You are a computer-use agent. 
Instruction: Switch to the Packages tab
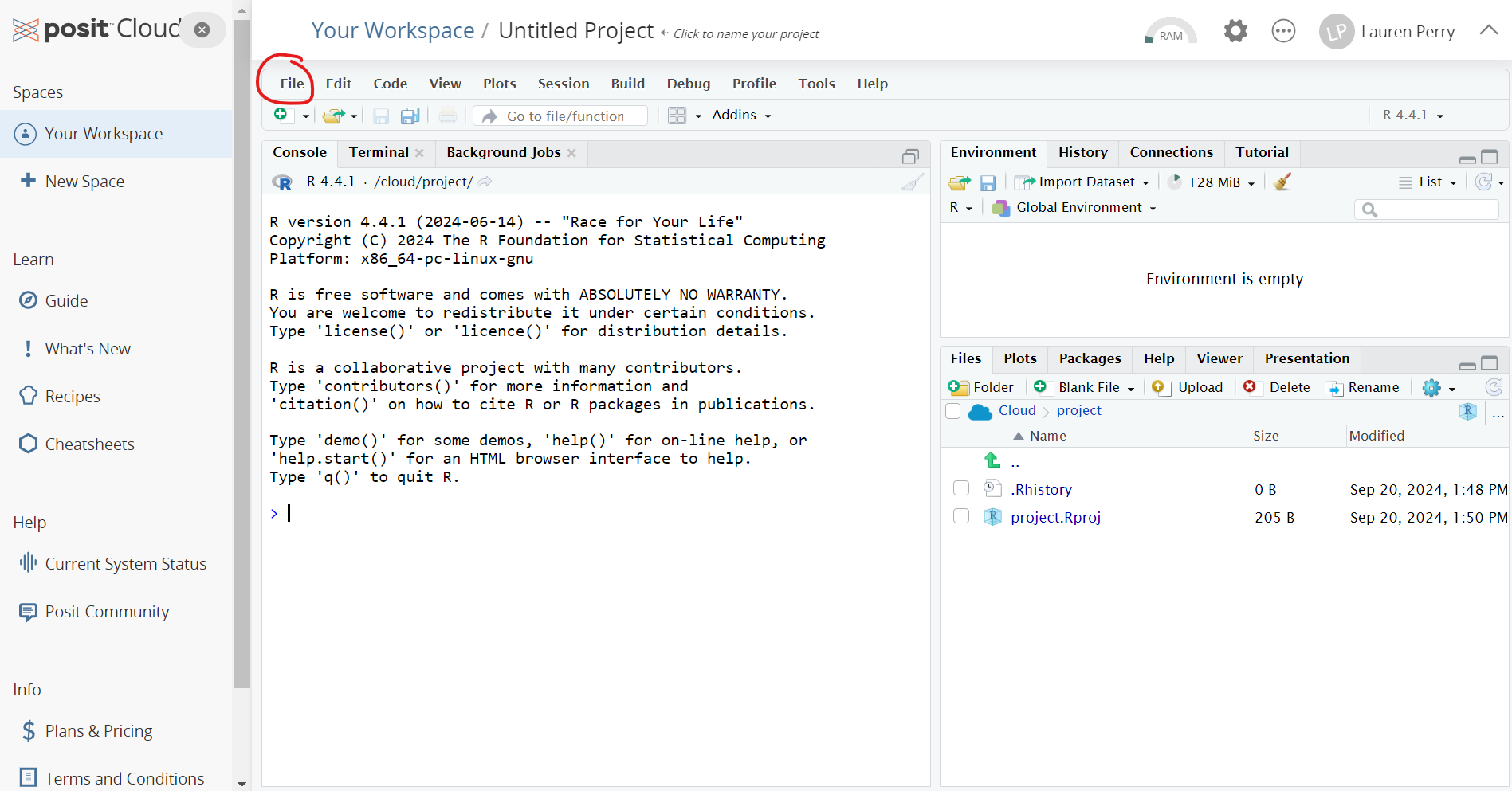1089,358
